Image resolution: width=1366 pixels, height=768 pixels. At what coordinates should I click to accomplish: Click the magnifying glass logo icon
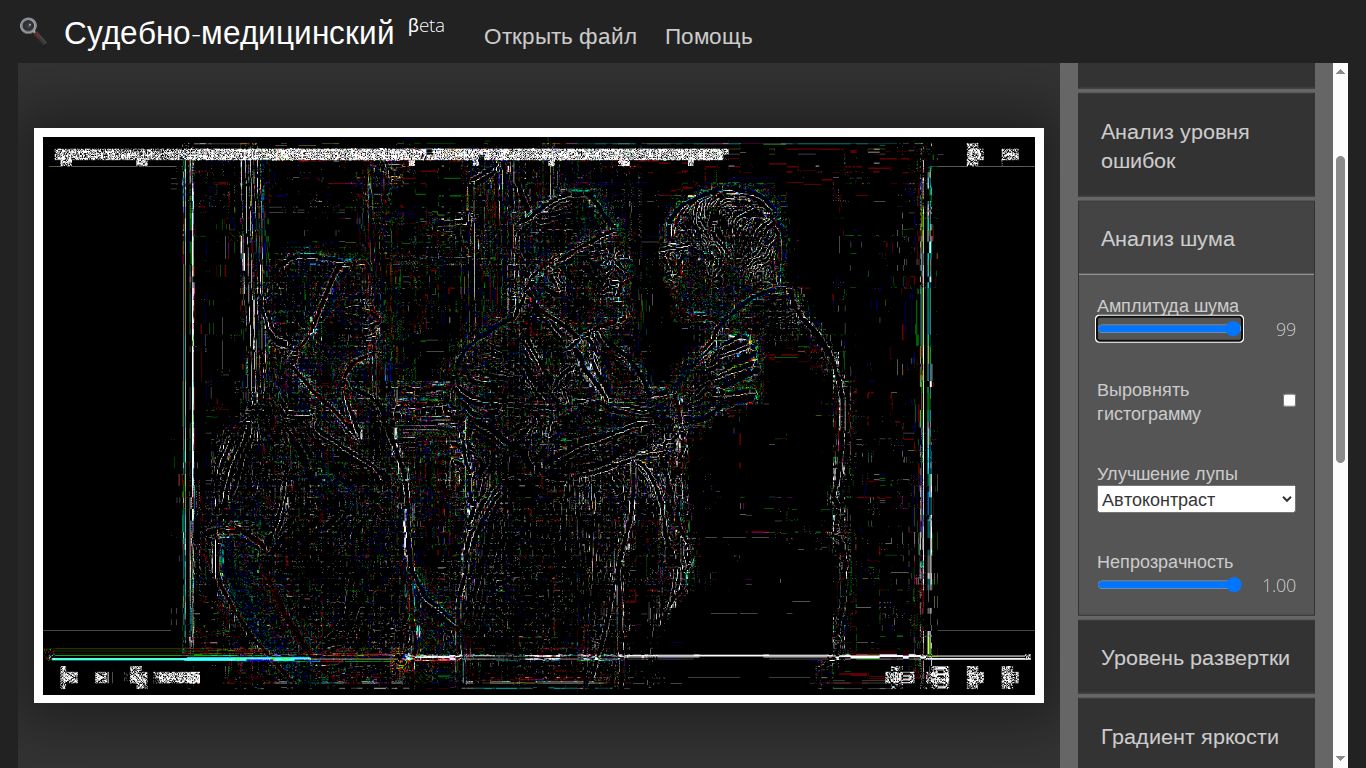(33, 31)
